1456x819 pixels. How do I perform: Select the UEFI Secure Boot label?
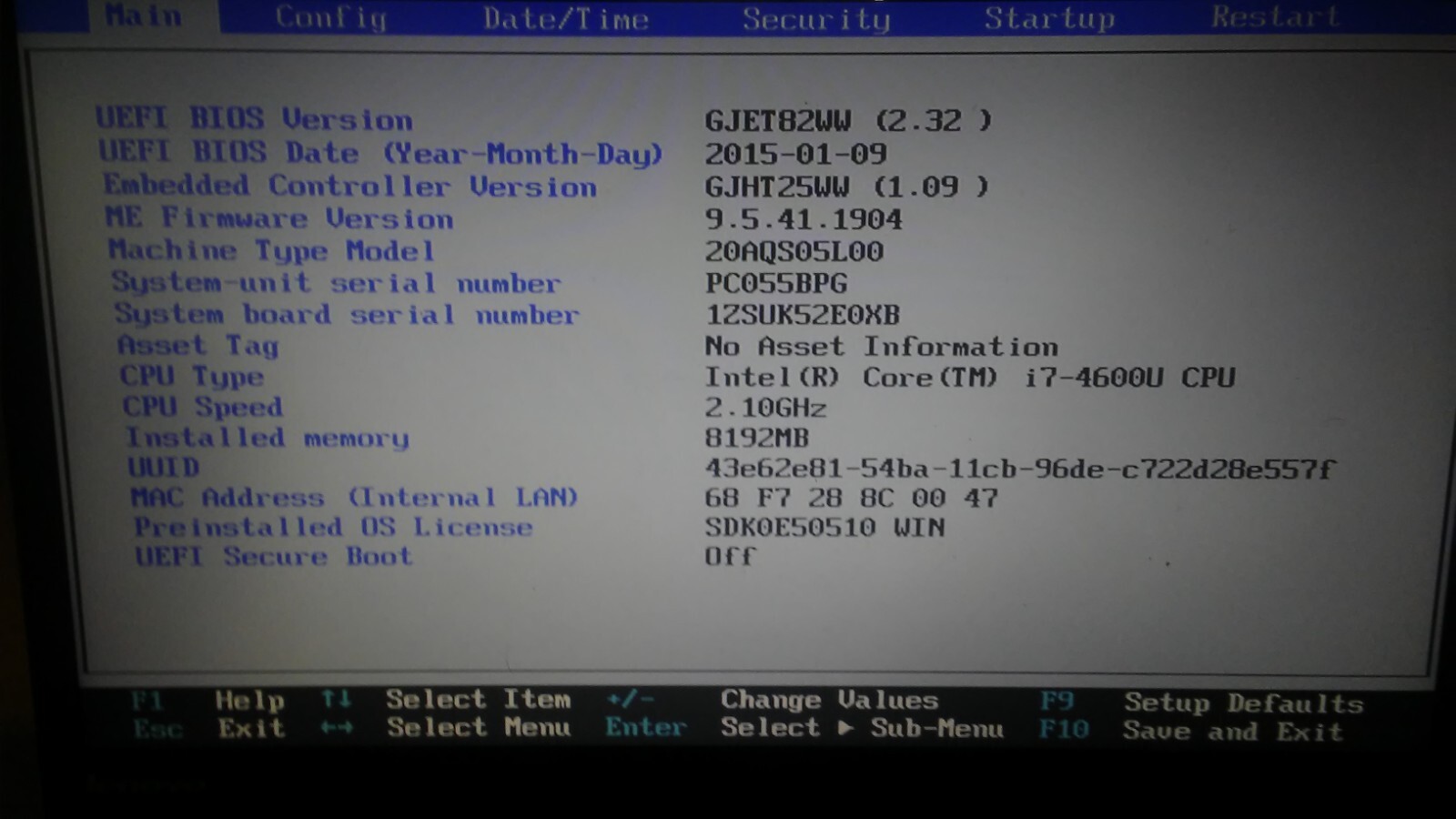click(274, 556)
